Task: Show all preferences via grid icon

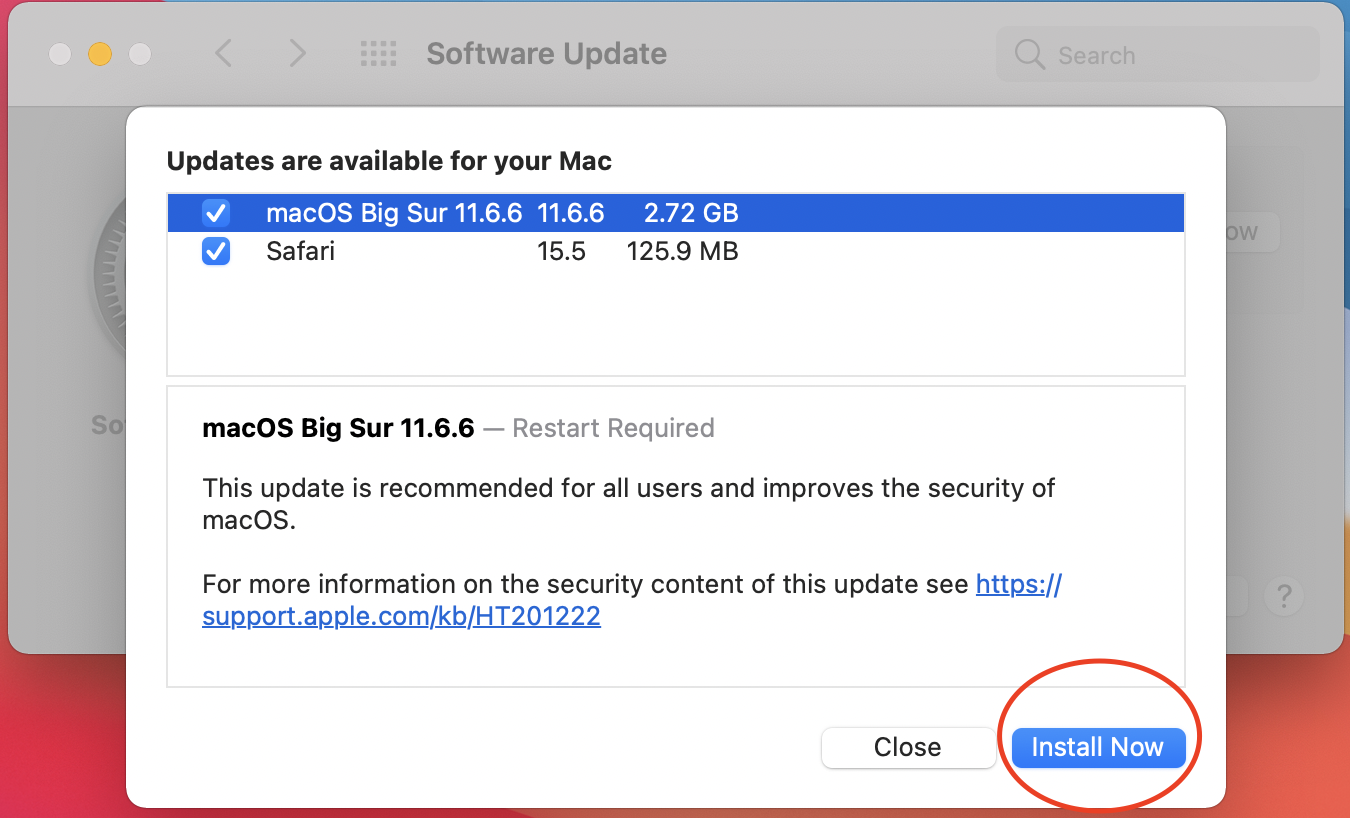Action: pos(378,53)
